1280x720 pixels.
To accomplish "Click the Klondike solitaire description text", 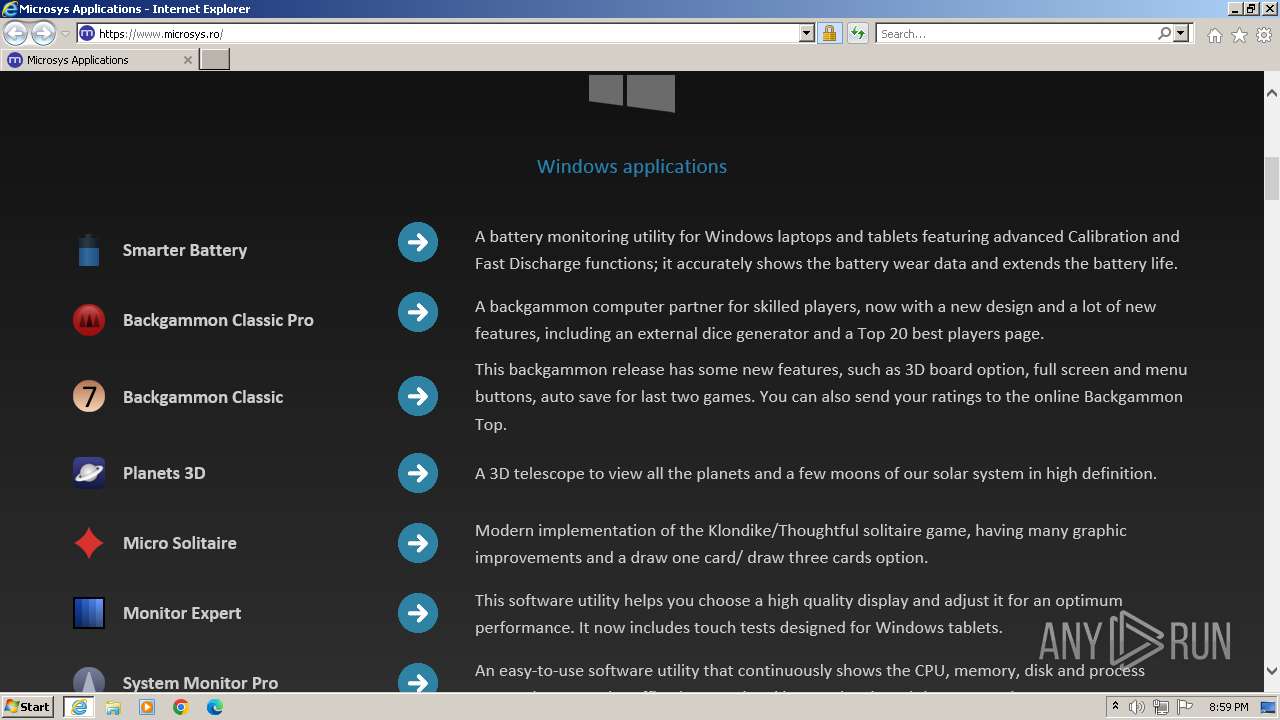I will tap(801, 544).
